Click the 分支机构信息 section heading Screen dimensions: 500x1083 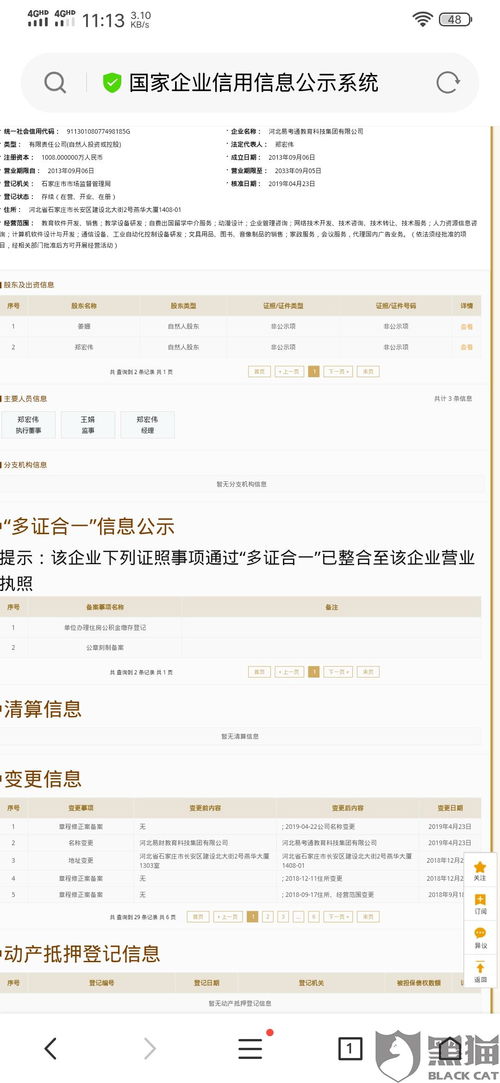click(x=25, y=465)
